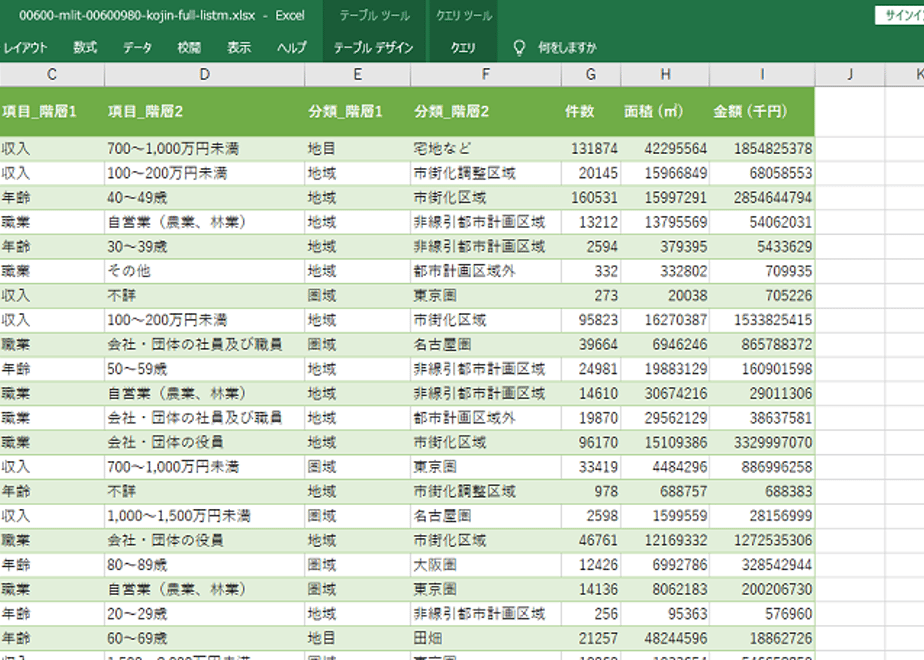924x660 pixels.
Task: Select the cell with value 1854825378
Action: tap(763, 148)
